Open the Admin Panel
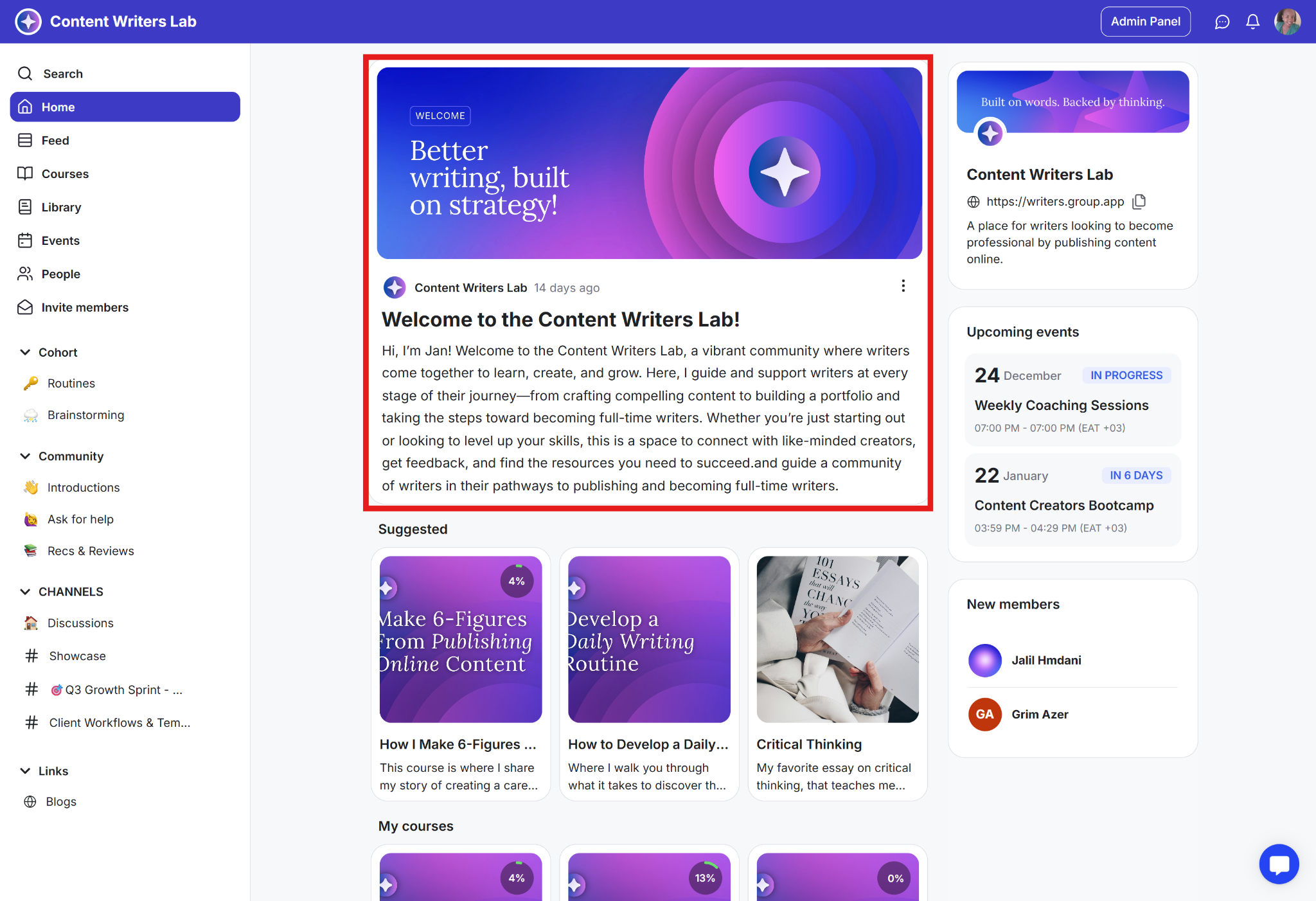The width and height of the screenshot is (1316, 901). 1145,22
